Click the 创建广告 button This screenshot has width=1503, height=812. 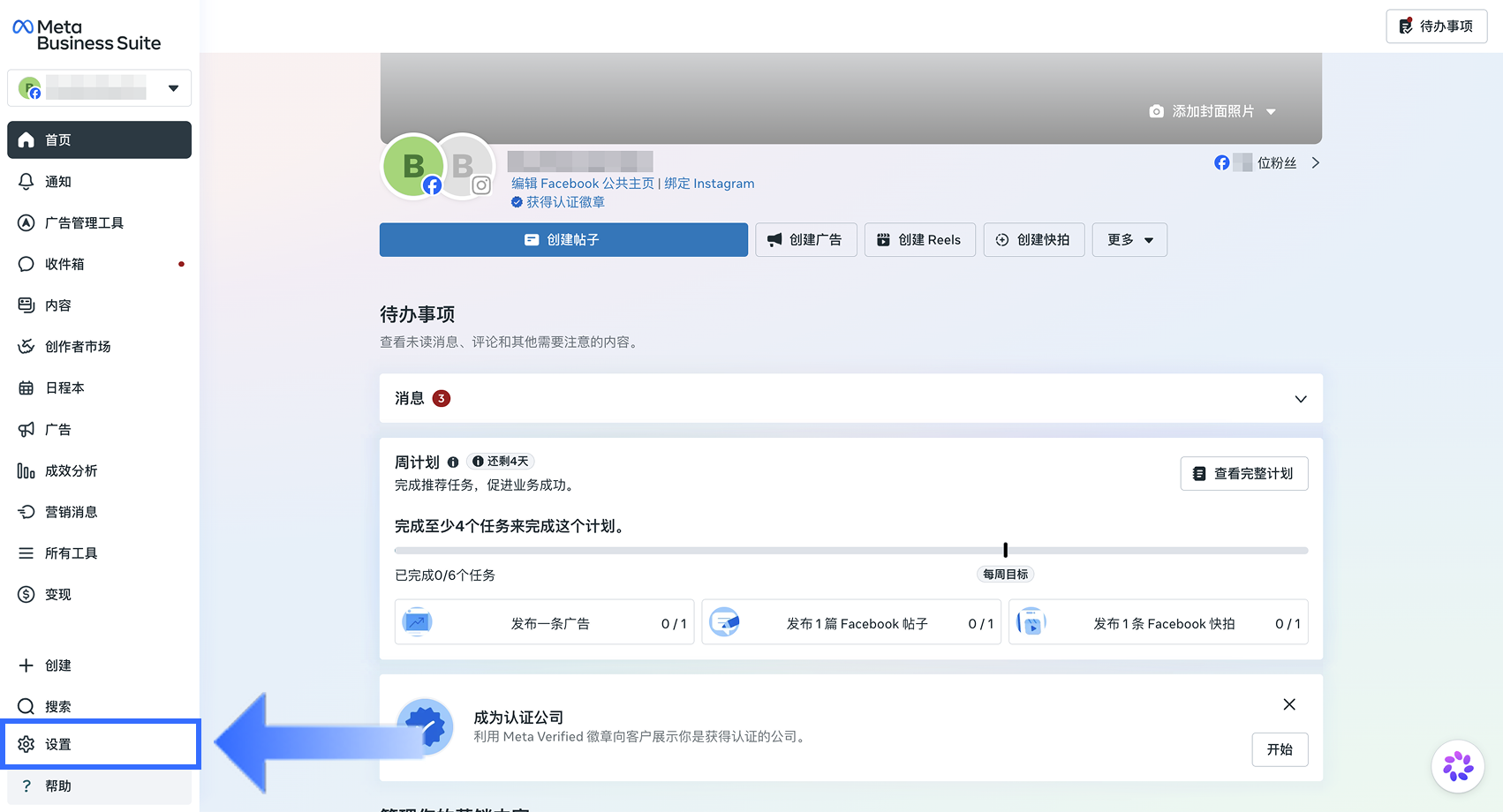(x=806, y=240)
